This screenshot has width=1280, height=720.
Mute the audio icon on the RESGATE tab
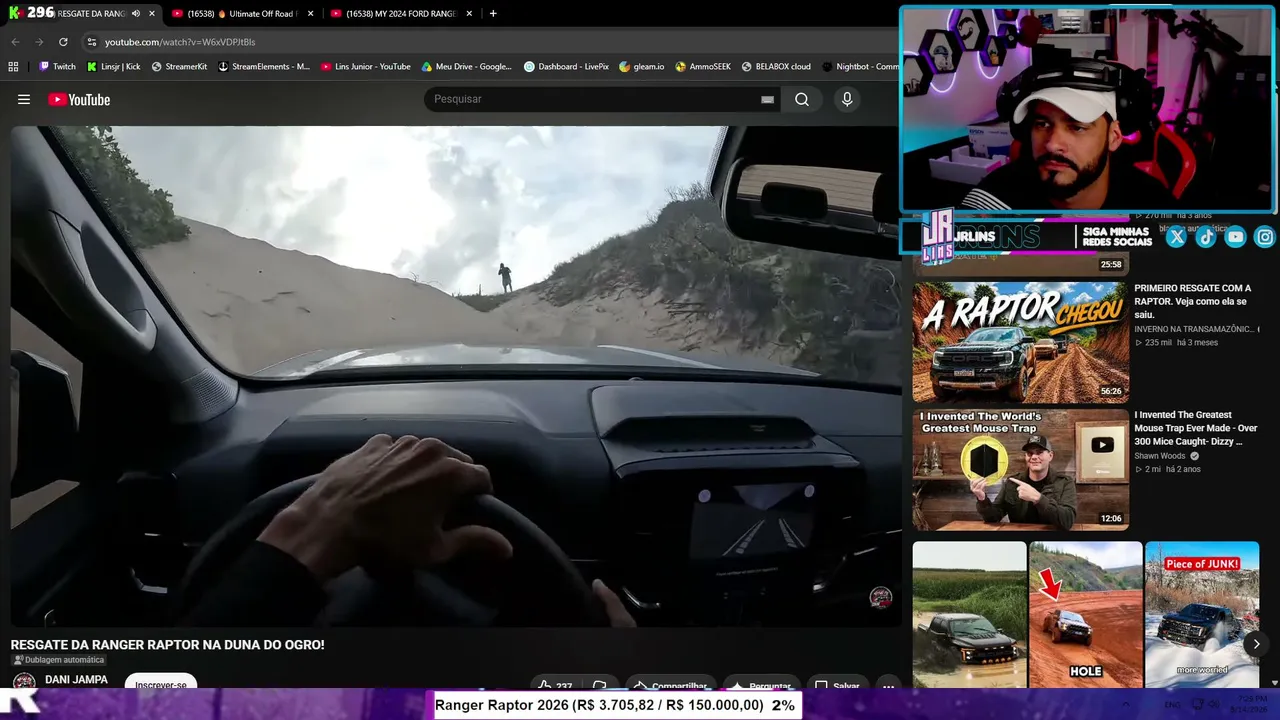135,14
